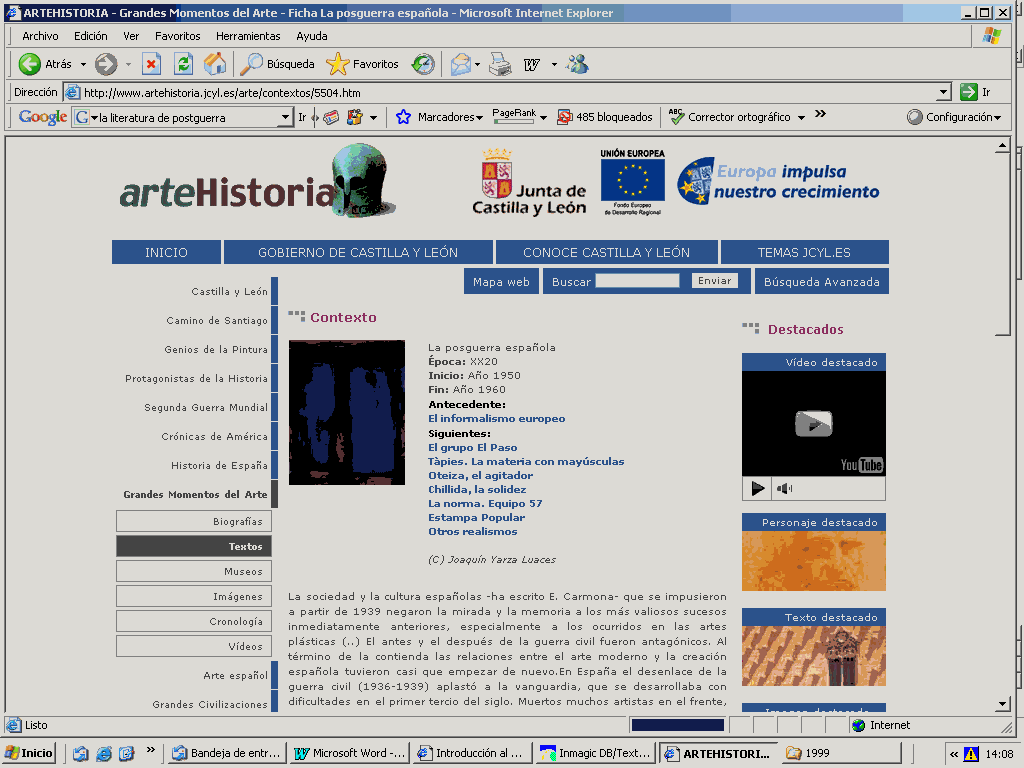The image size is (1024, 768).
Task: Print the page with the printer icon
Action: tap(500, 64)
